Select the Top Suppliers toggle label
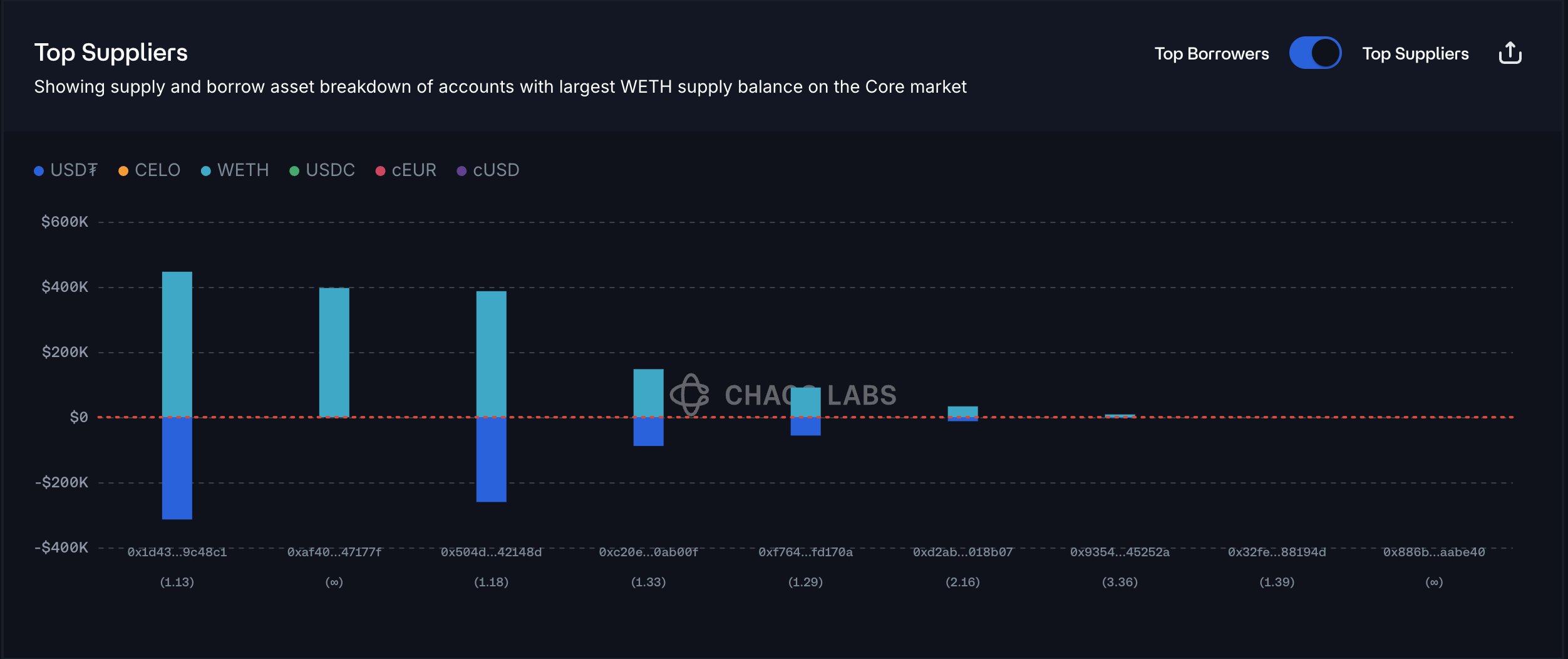The image size is (1568, 659). click(x=1415, y=54)
